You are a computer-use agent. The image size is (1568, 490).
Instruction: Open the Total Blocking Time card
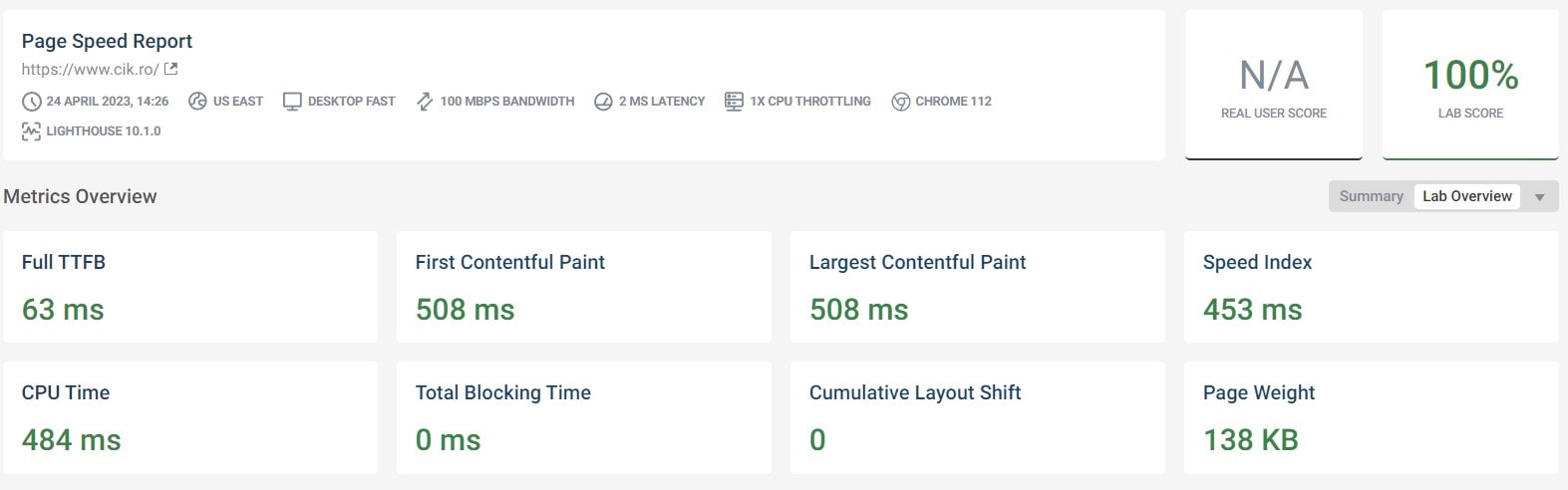[584, 417]
